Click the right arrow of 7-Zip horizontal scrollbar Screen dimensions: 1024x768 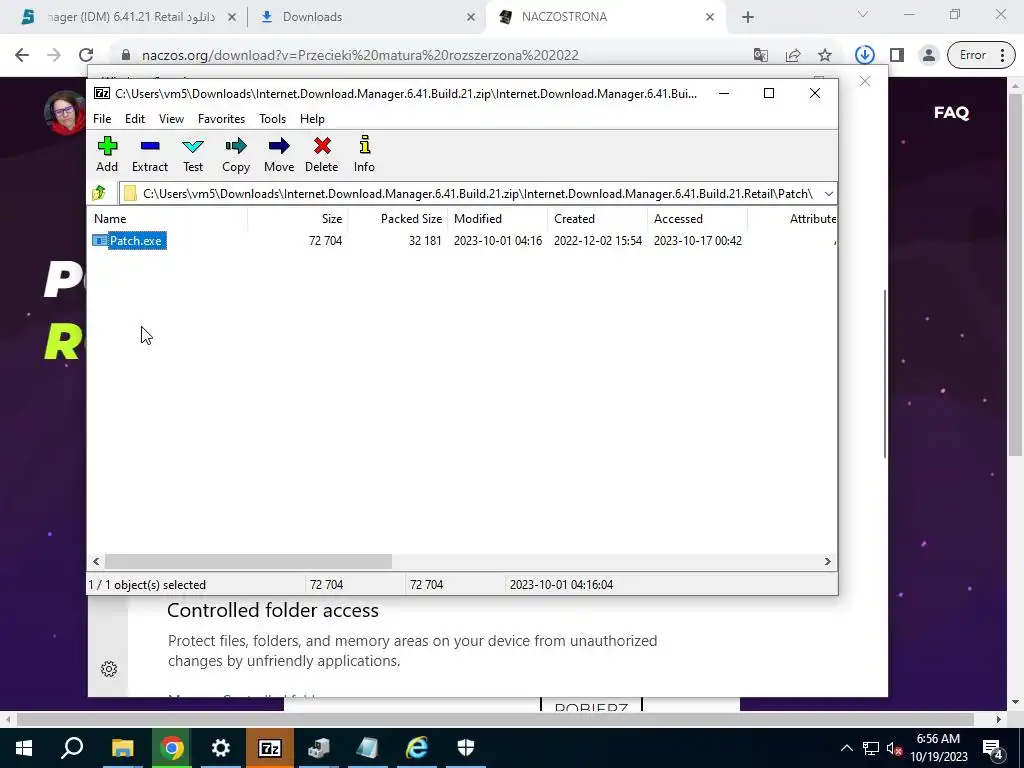(x=827, y=562)
